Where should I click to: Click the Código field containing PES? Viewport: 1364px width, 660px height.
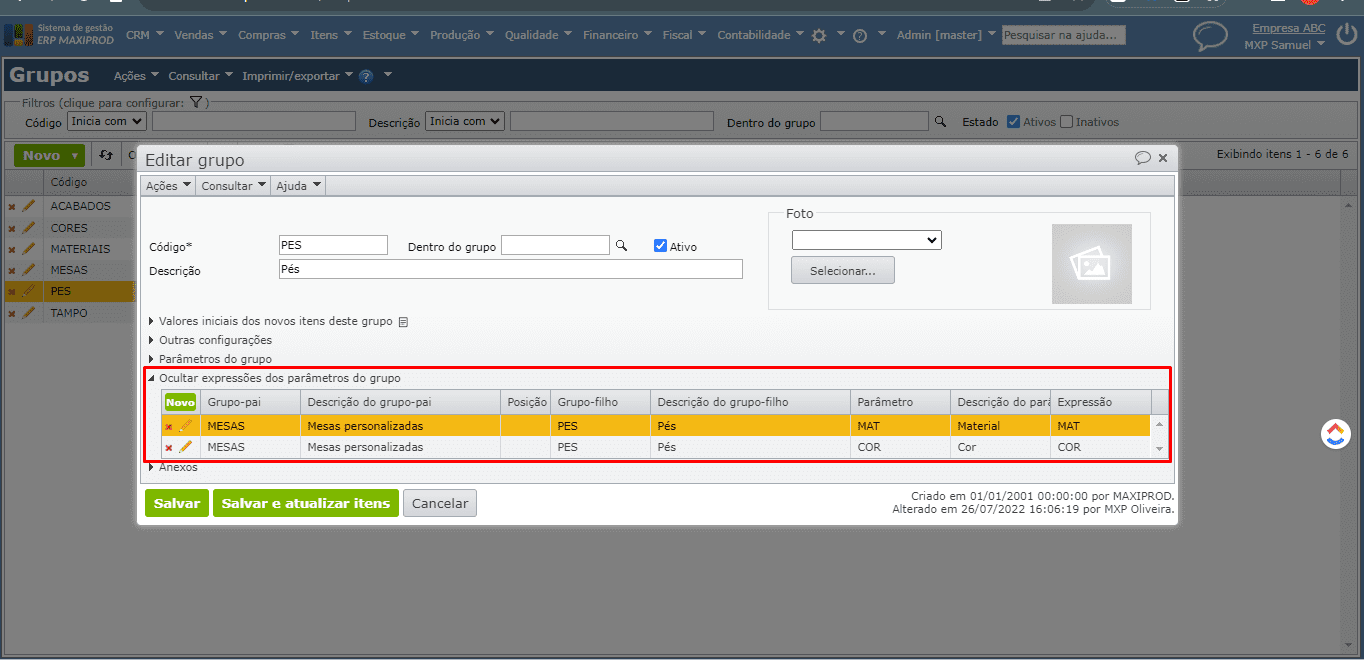tap(333, 245)
